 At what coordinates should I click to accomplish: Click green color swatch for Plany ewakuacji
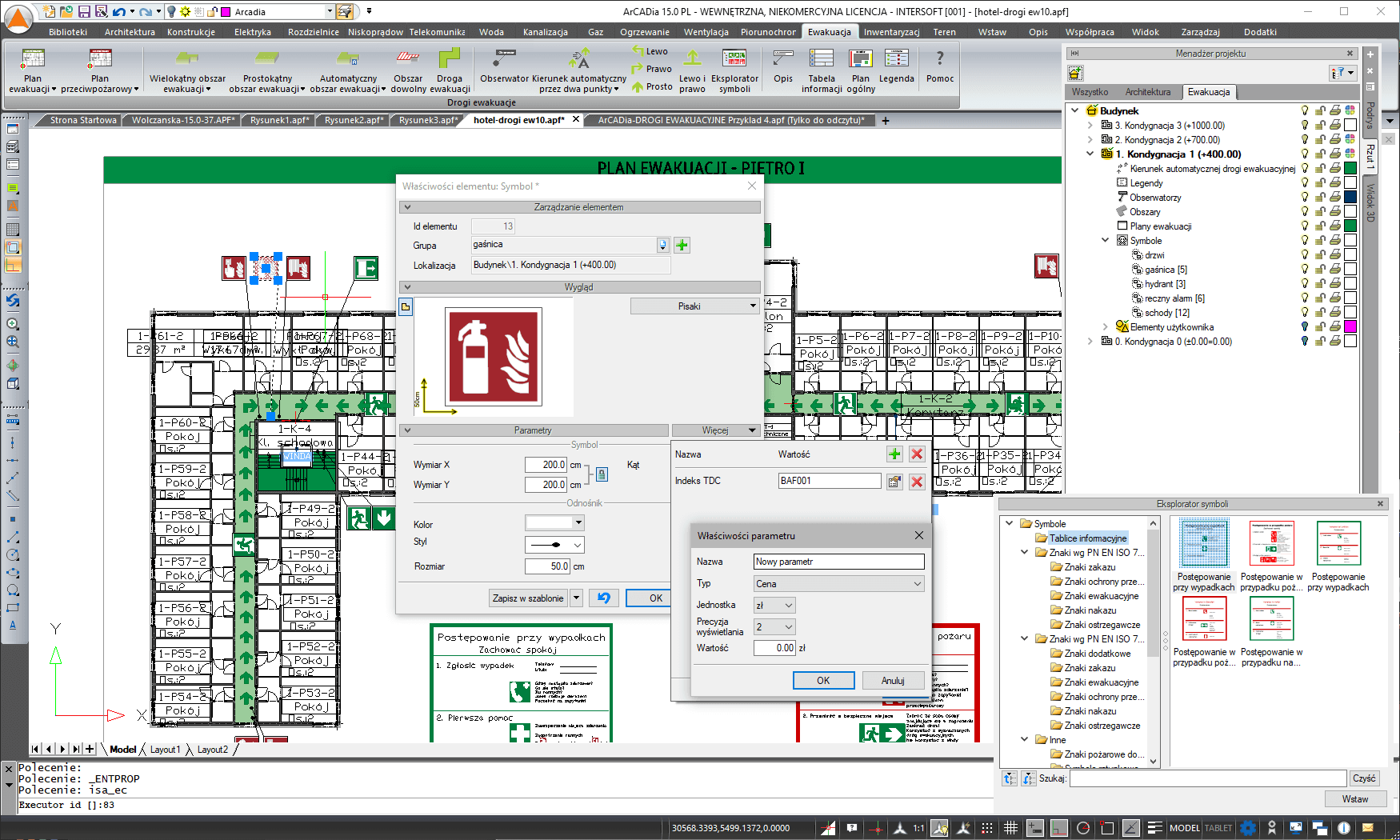tap(1350, 226)
